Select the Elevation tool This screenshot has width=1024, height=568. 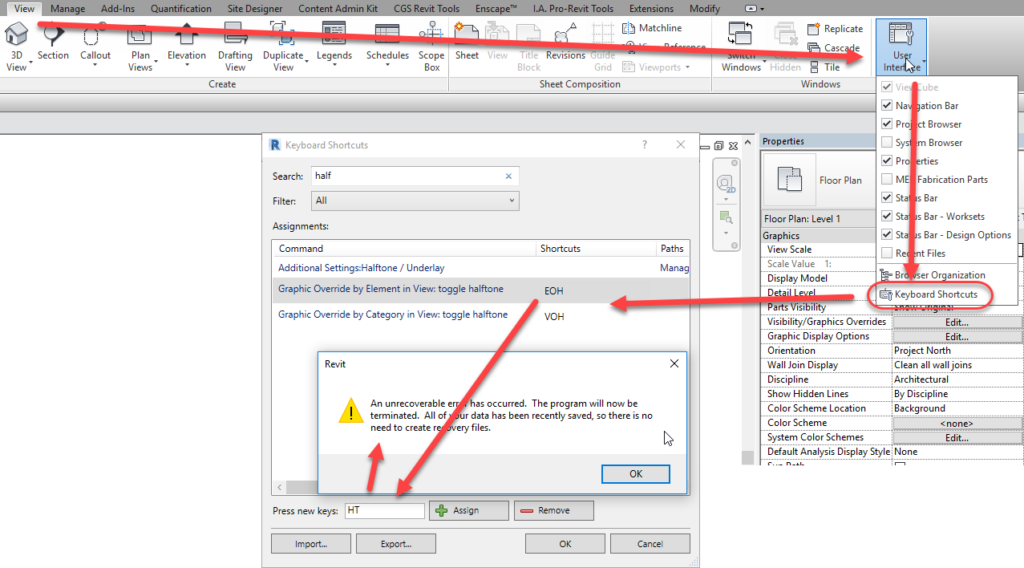[x=186, y=43]
